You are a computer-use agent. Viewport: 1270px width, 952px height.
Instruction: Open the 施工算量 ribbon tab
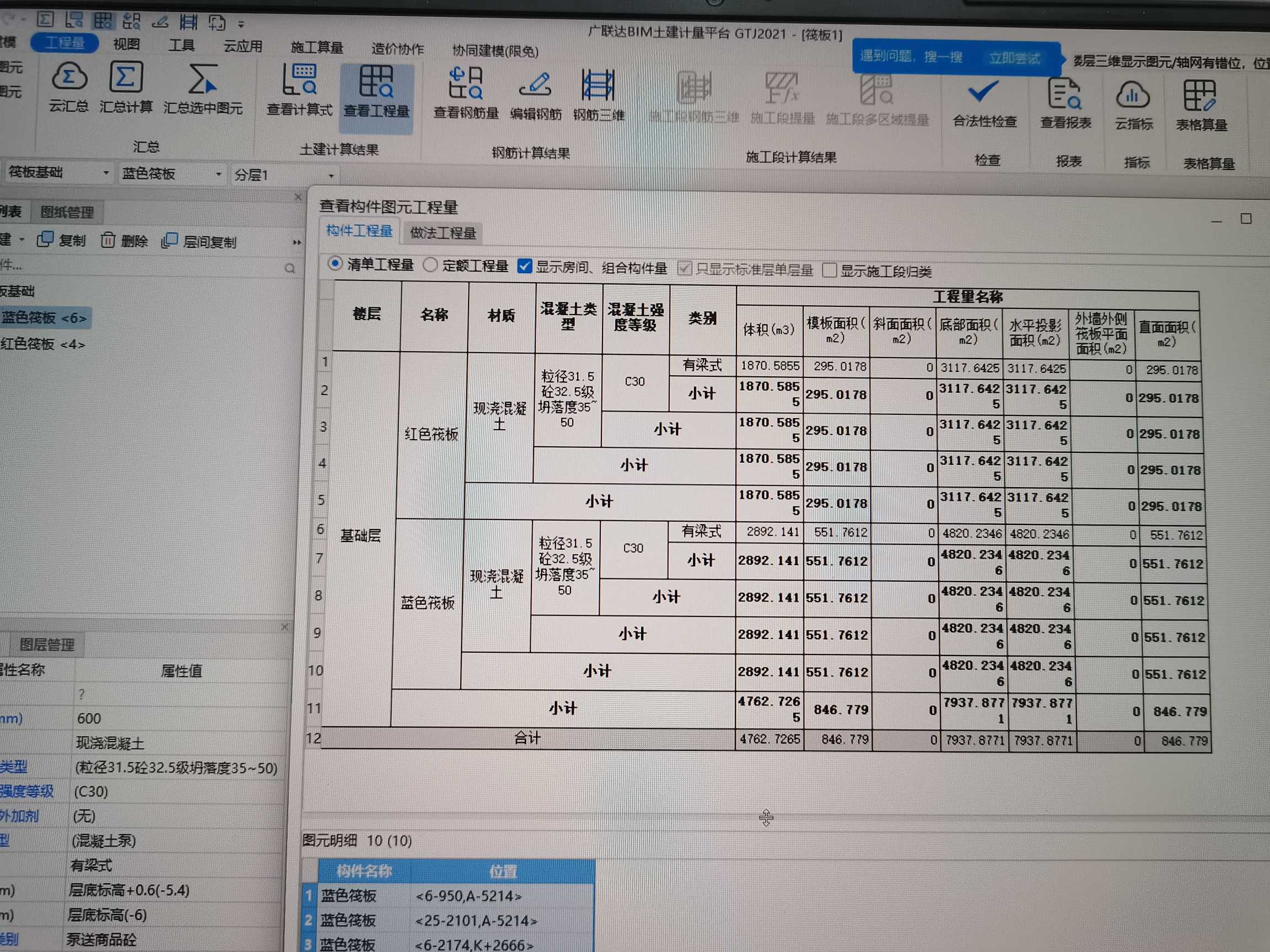(316, 47)
